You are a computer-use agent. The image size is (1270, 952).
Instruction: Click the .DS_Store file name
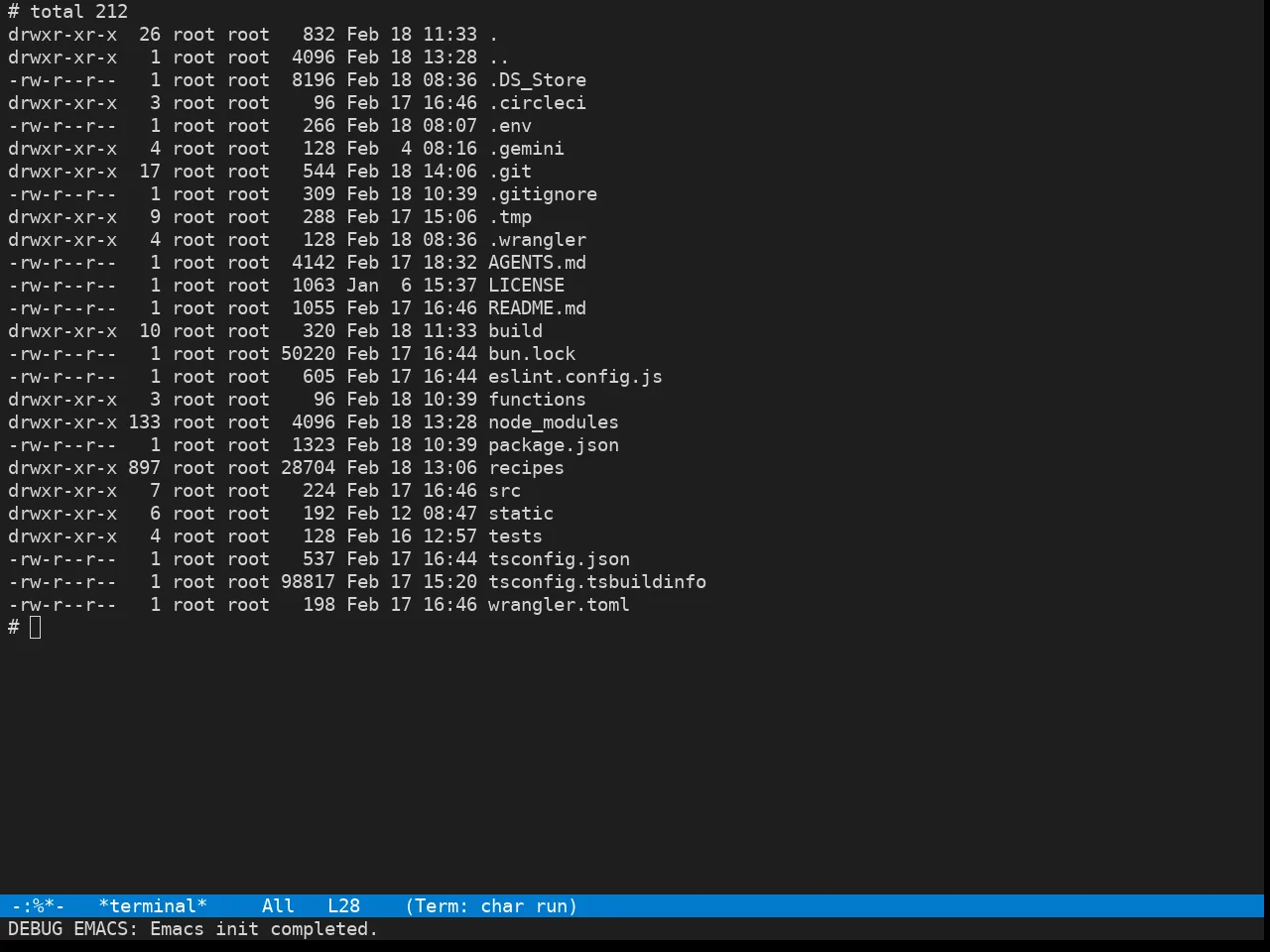[537, 80]
